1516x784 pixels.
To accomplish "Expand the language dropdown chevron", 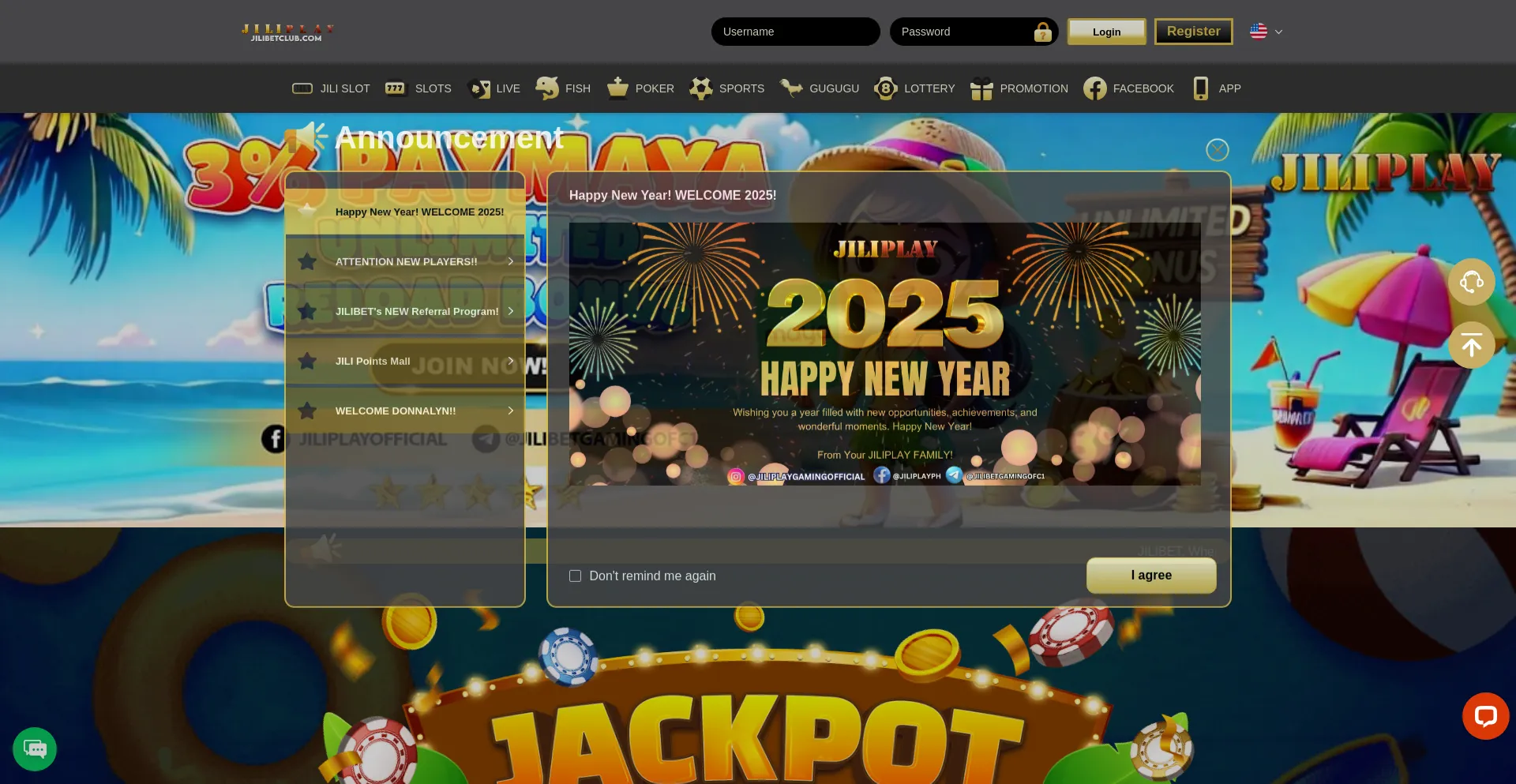I will point(1278,32).
